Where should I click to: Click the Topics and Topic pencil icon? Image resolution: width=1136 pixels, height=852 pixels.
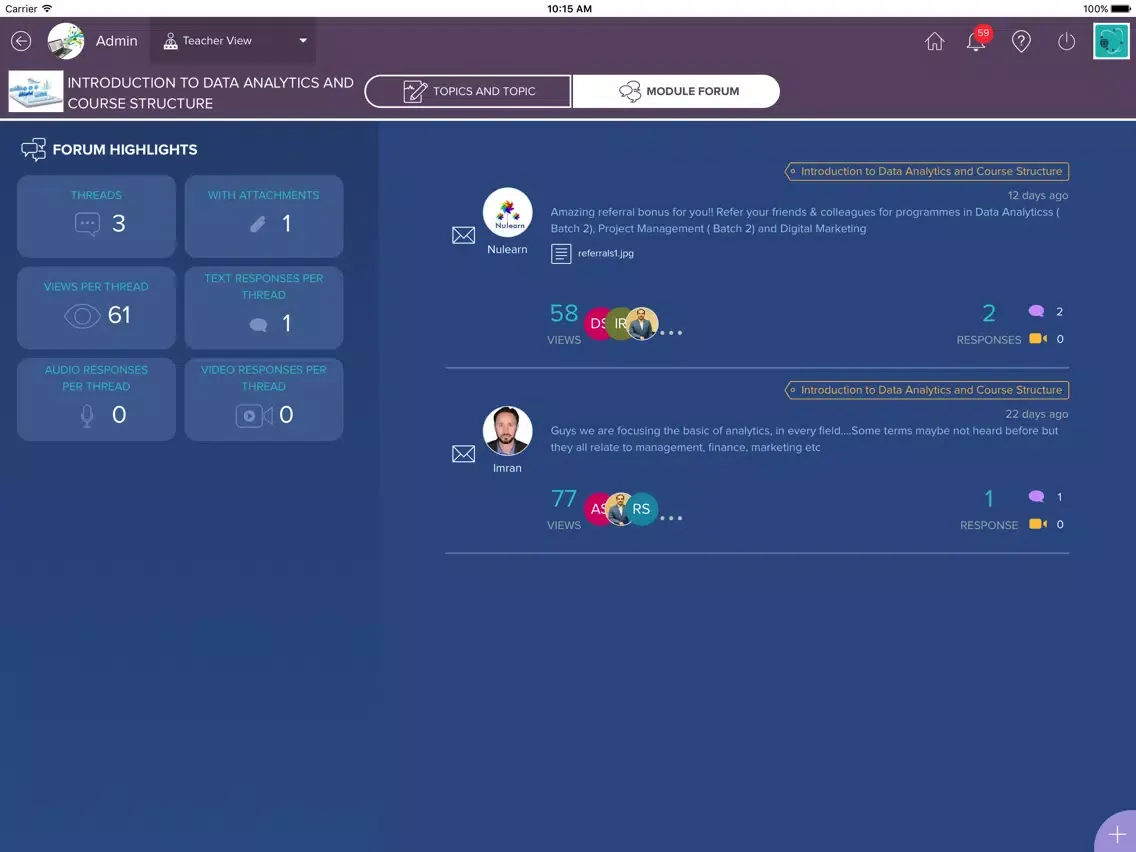coord(415,91)
